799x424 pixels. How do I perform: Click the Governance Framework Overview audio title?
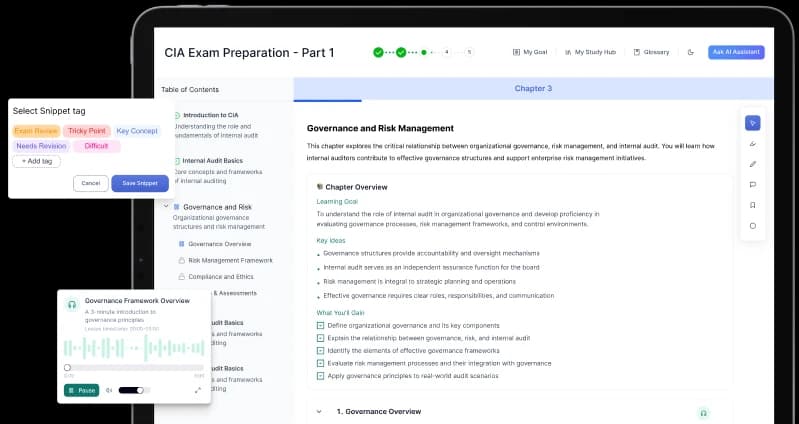tap(137, 301)
